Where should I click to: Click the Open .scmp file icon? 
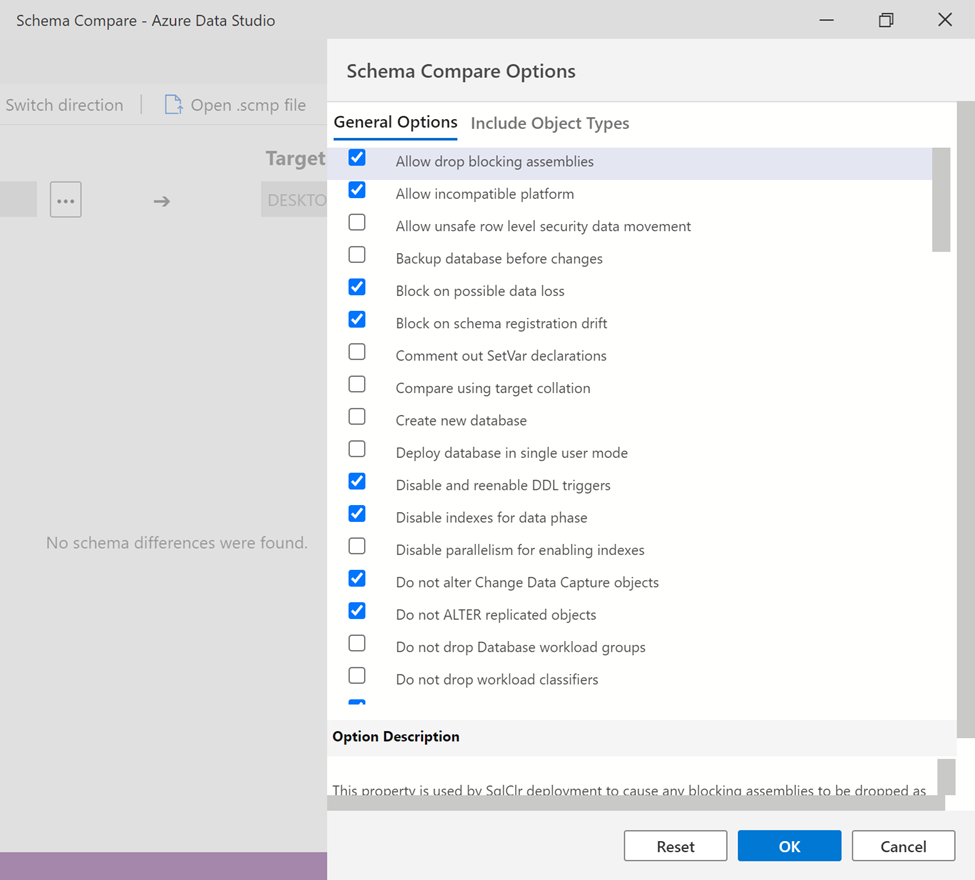click(173, 105)
